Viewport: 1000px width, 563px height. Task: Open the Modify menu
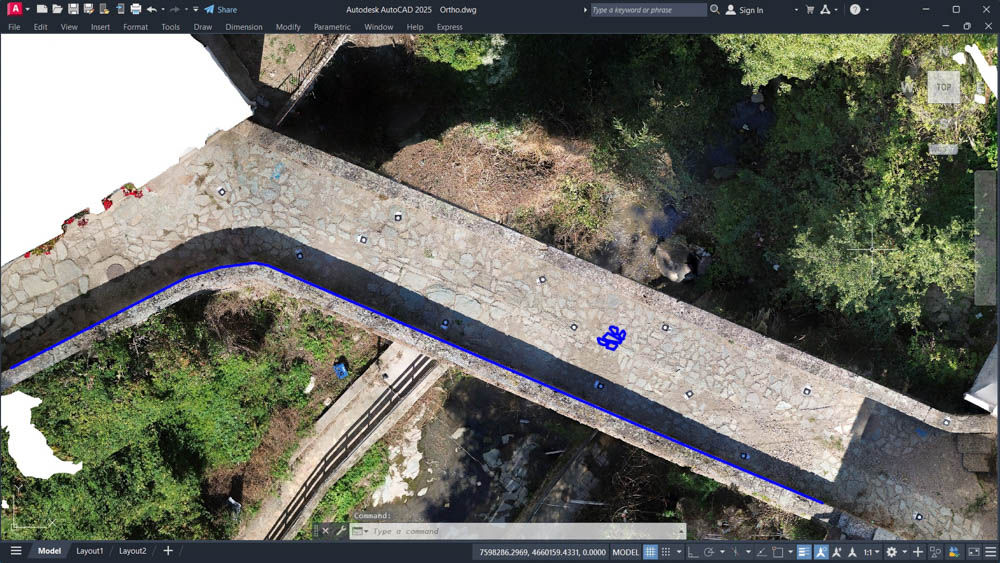[x=288, y=27]
